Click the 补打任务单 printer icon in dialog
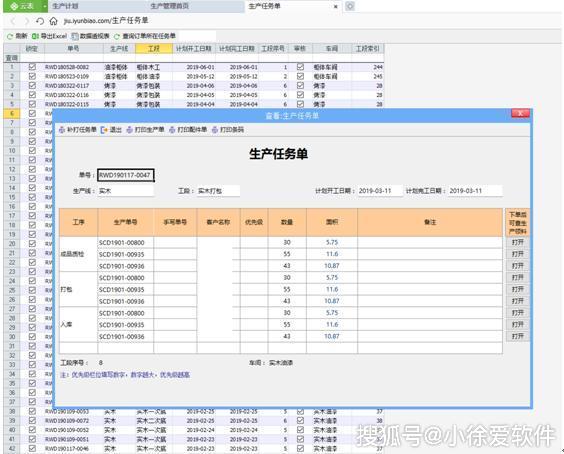Viewport: 564px width, 454px height. point(62,130)
